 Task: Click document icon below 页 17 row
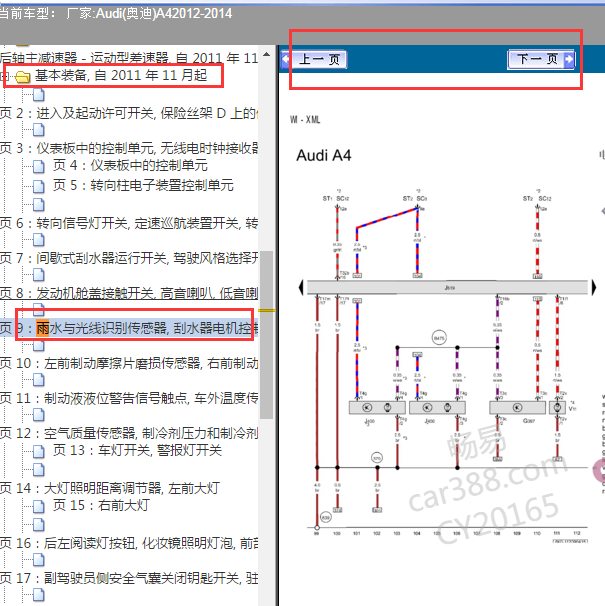click(x=39, y=595)
